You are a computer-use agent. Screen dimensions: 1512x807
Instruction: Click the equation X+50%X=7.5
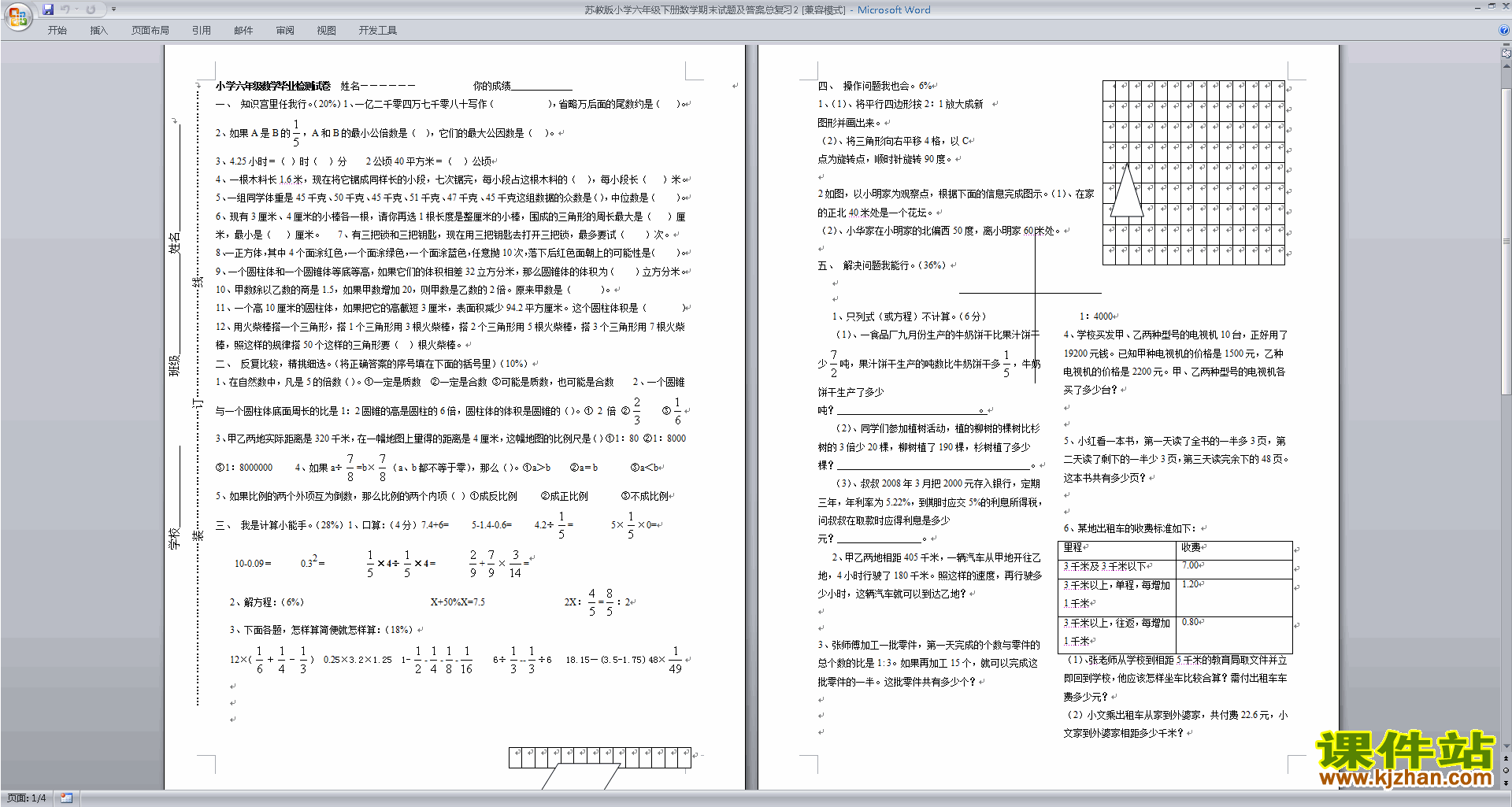[x=457, y=602]
